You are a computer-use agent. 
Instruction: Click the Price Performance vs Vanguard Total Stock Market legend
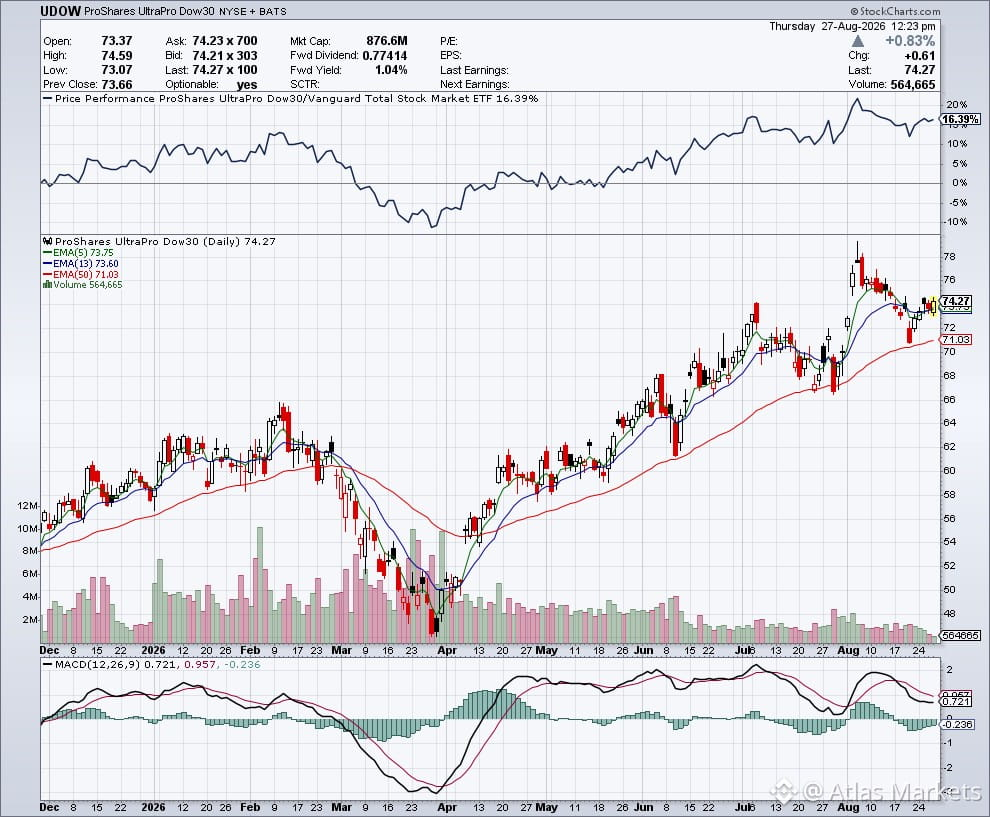291,98
